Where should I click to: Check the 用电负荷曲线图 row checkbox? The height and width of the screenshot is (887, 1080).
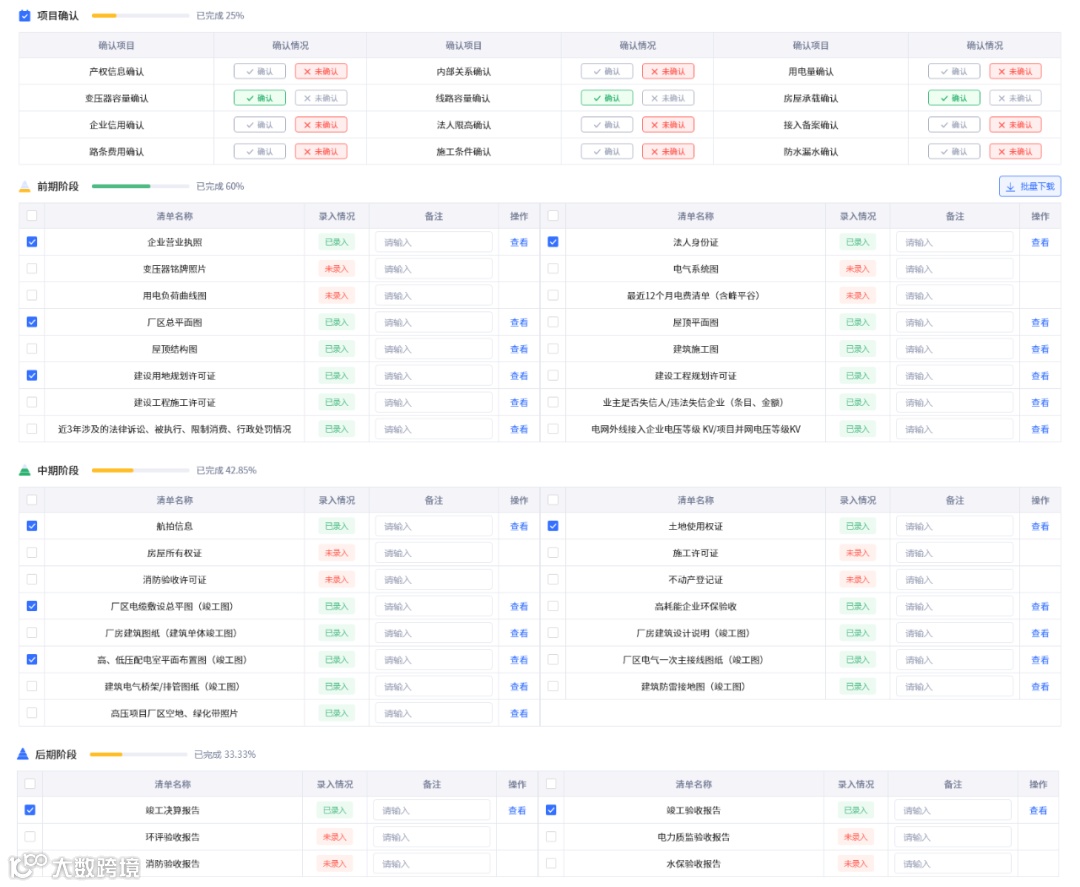coord(32,295)
